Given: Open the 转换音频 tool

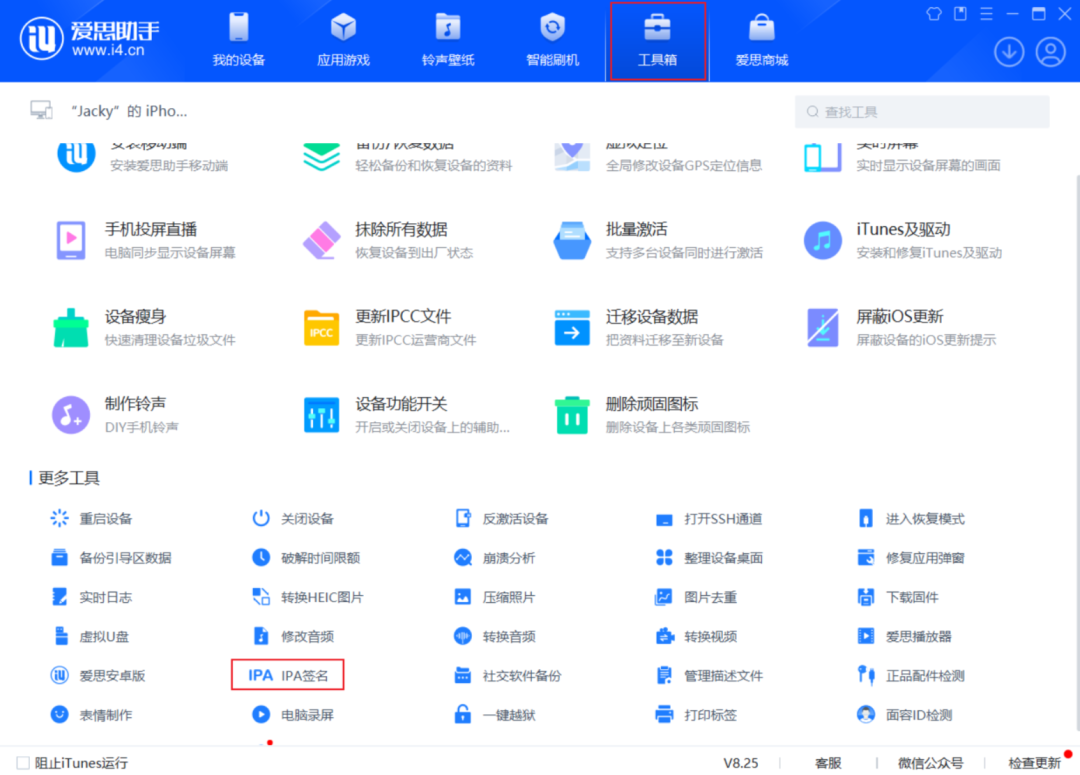Looking at the screenshot, I should tap(495, 636).
